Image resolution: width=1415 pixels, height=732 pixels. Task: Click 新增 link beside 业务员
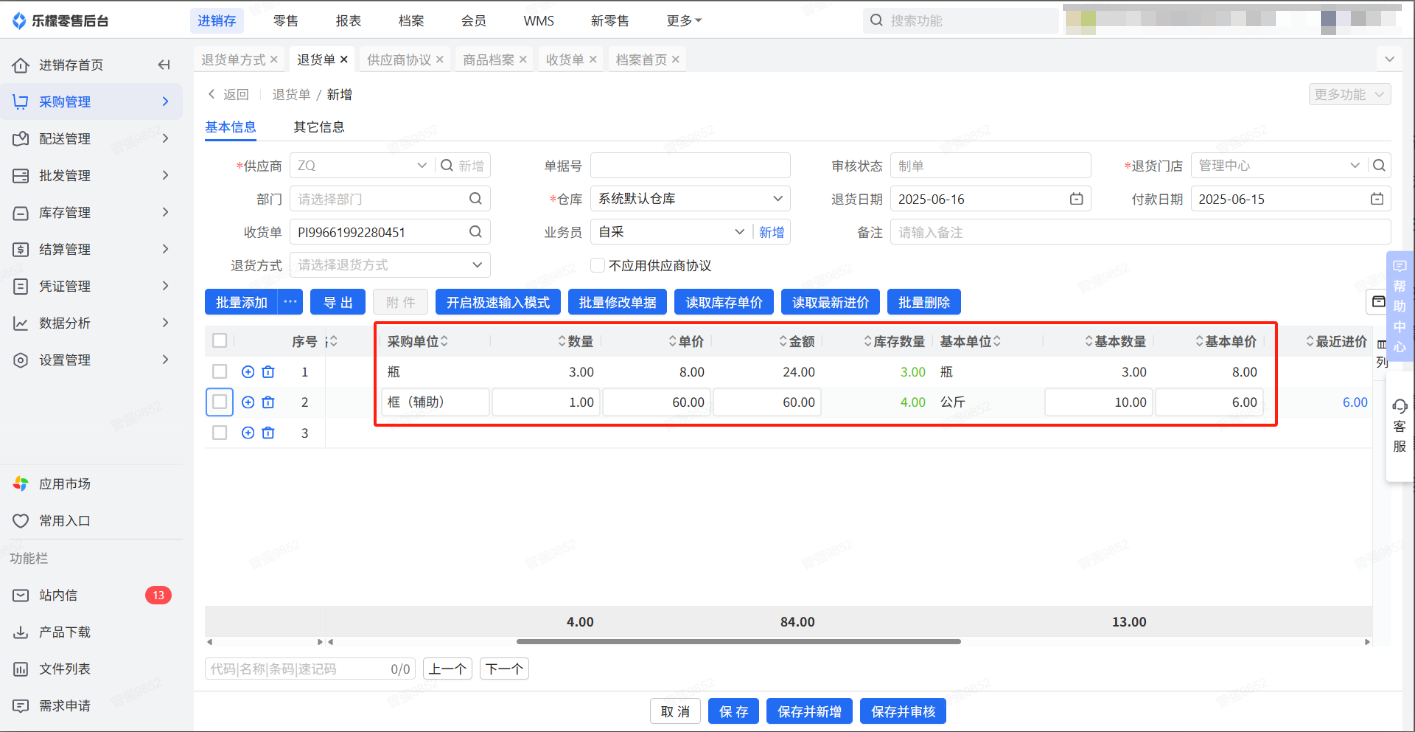point(772,232)
